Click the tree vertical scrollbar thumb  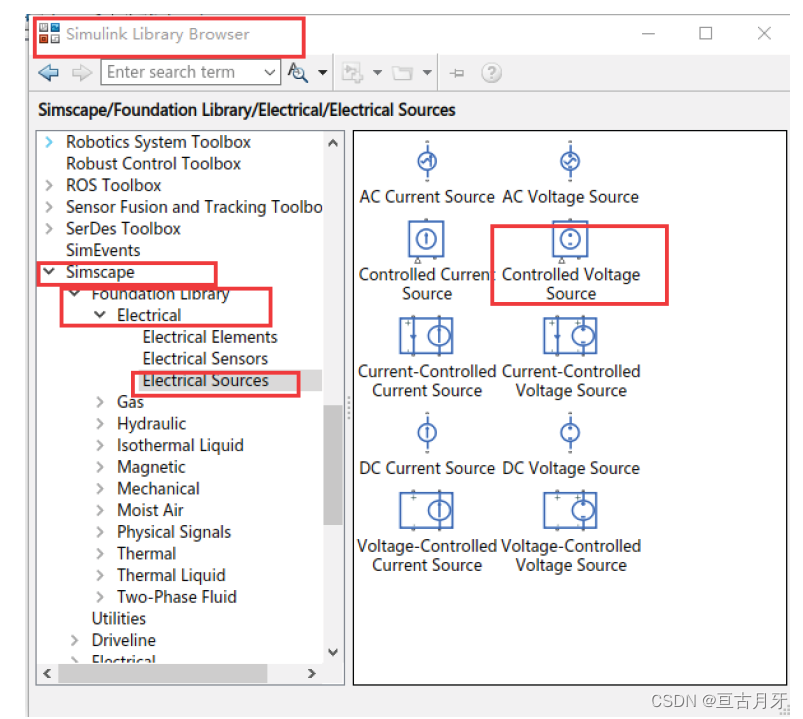333,464
